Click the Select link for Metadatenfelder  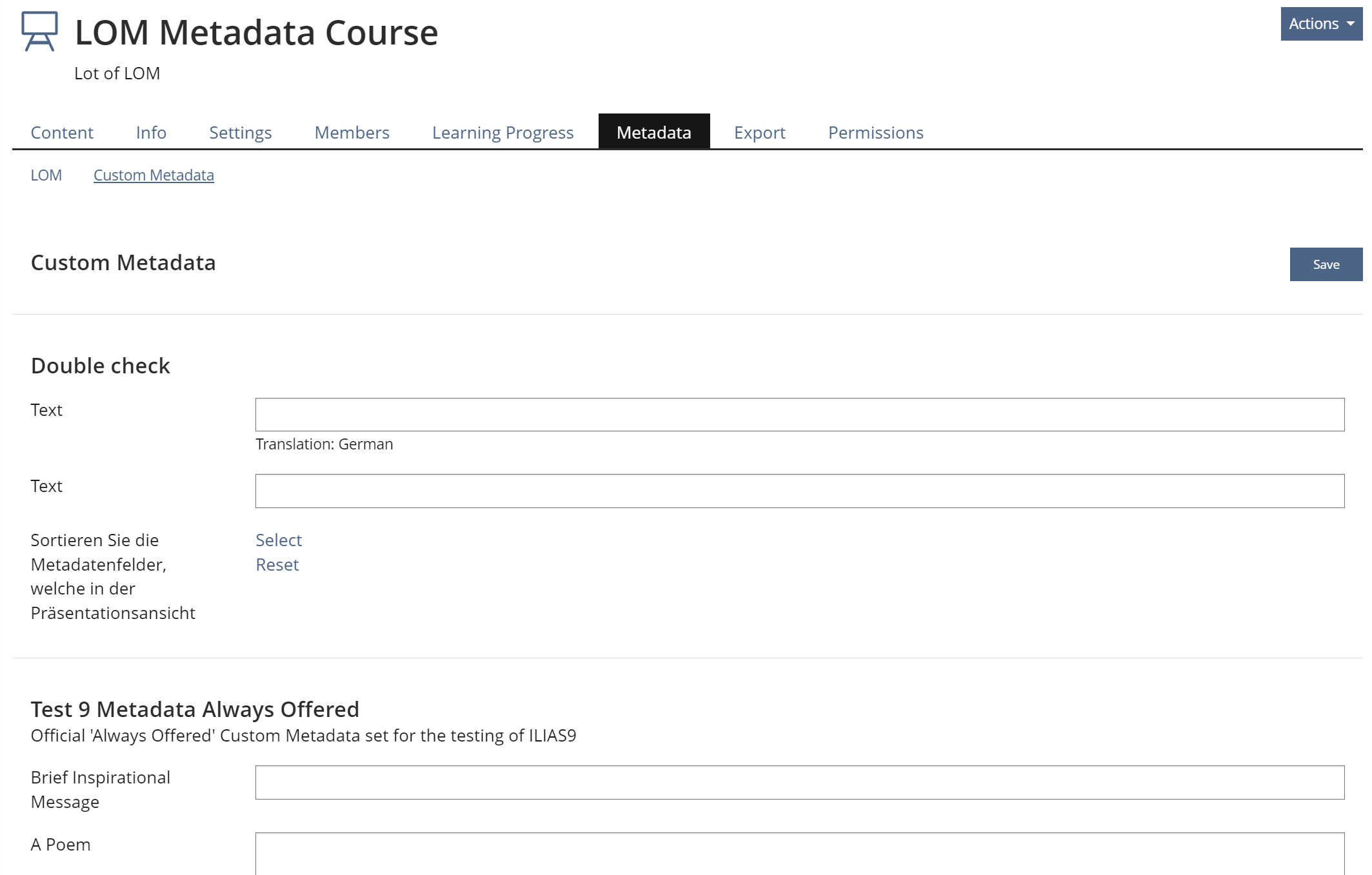(278, 540)
